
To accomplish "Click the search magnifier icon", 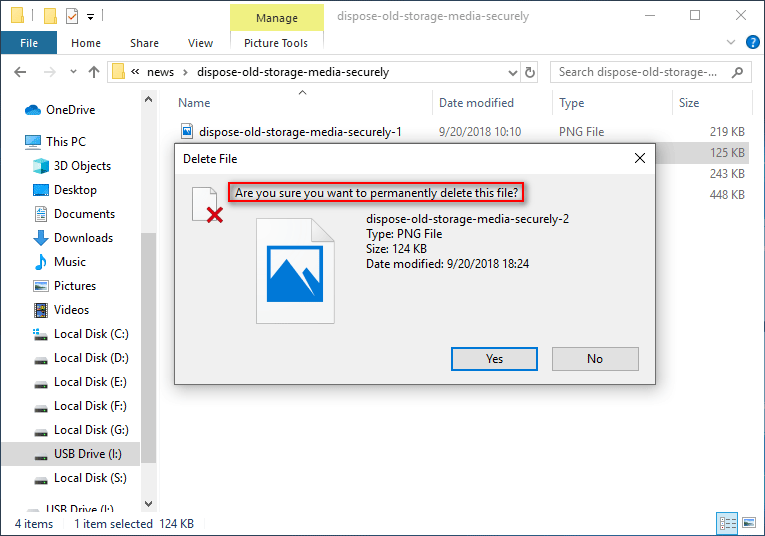I will coord(738,72).
